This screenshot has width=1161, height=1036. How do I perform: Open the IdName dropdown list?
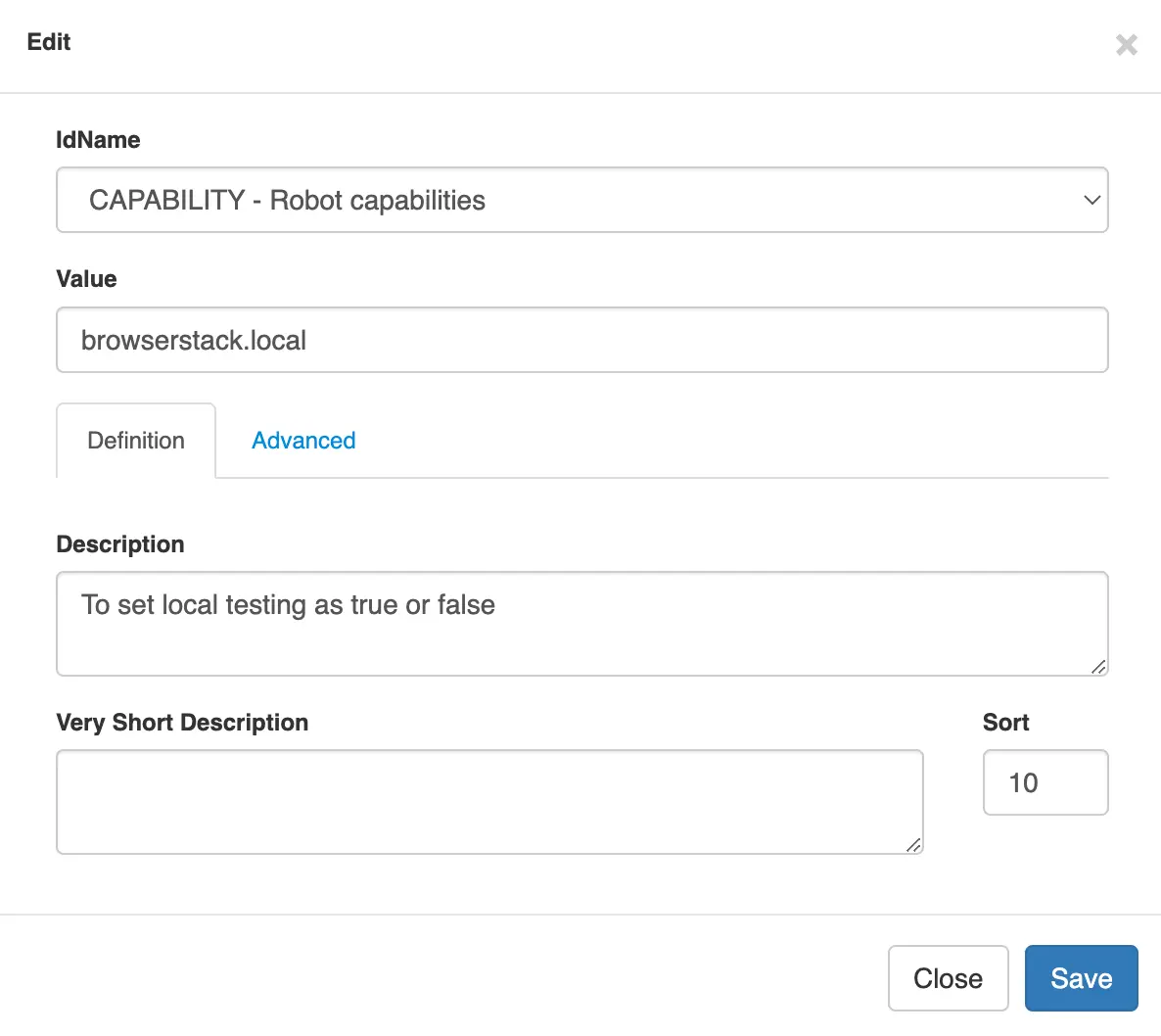coord(581,200)
